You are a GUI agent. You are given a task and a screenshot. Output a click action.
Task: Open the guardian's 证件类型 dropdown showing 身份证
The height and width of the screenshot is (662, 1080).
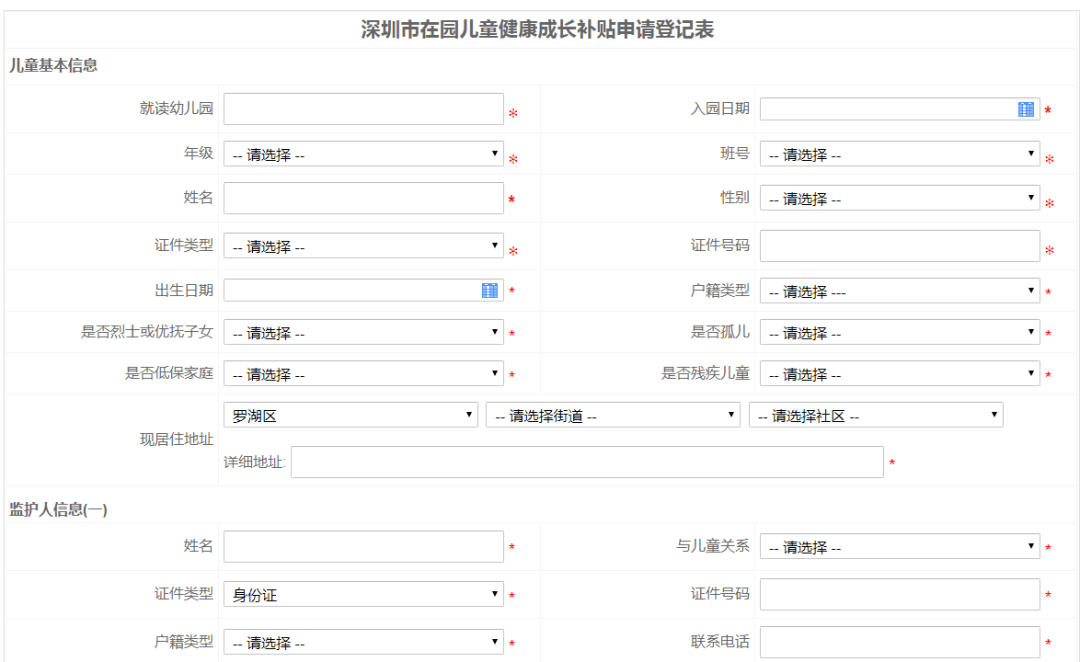tap(363, 593)
